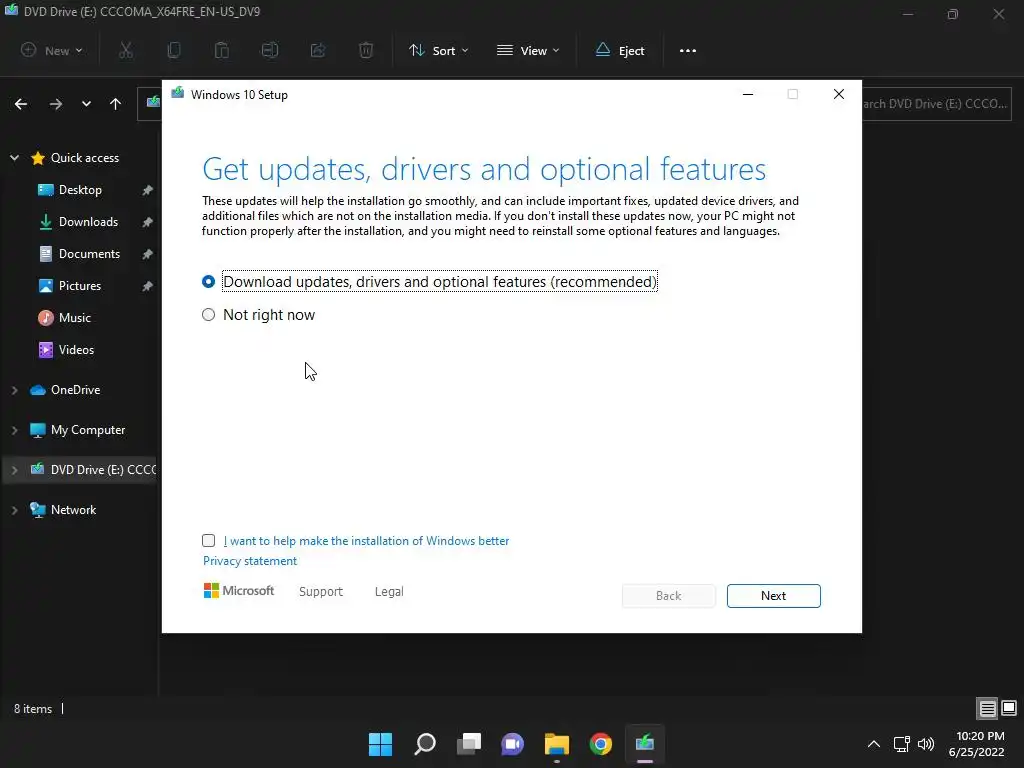
Task: Click the Delete trash icon in Explorer toolbar
Action: pos(366,50)
